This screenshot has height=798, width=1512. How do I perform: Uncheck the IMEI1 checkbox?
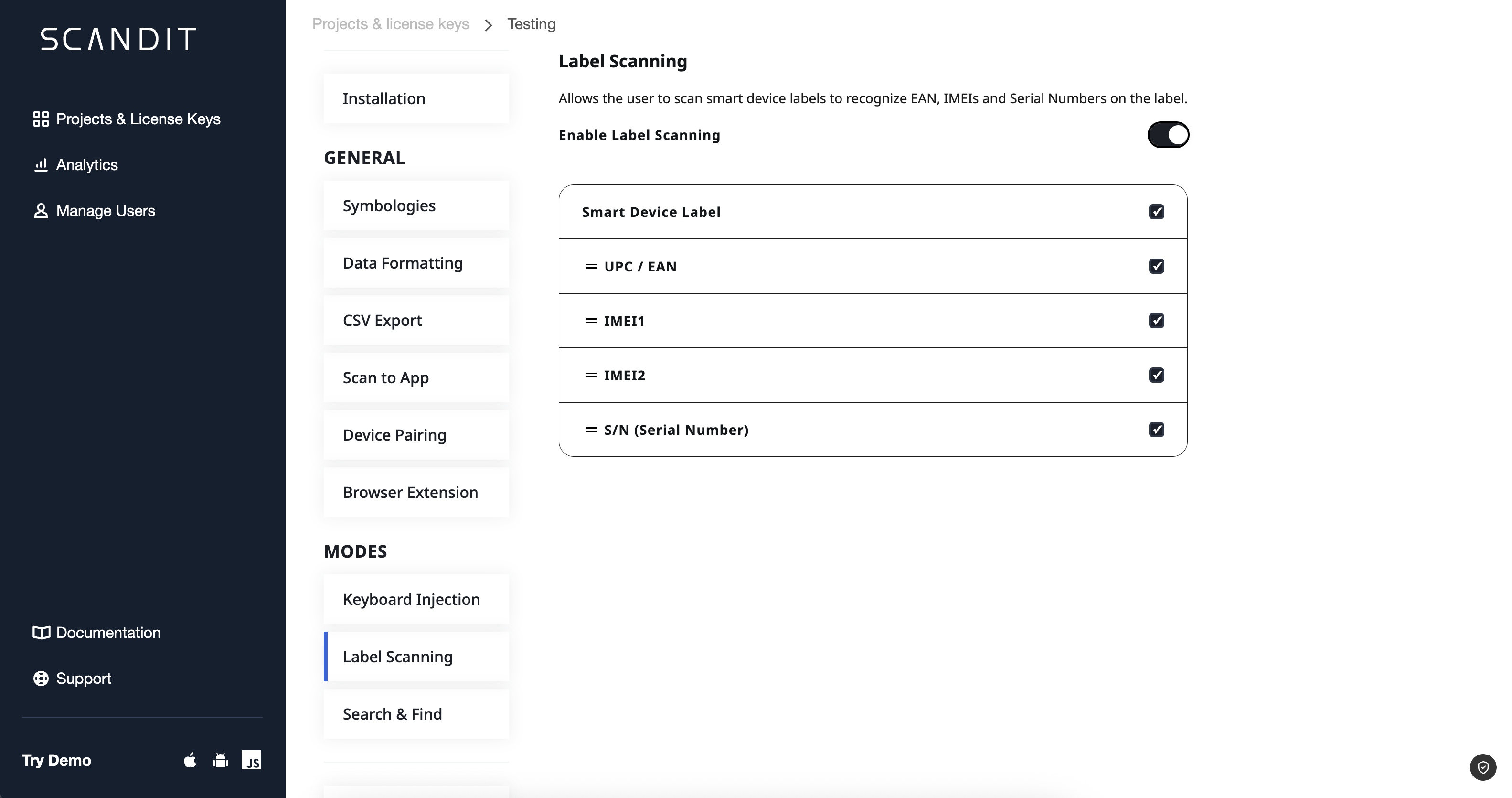click(x=1156, y=321)
